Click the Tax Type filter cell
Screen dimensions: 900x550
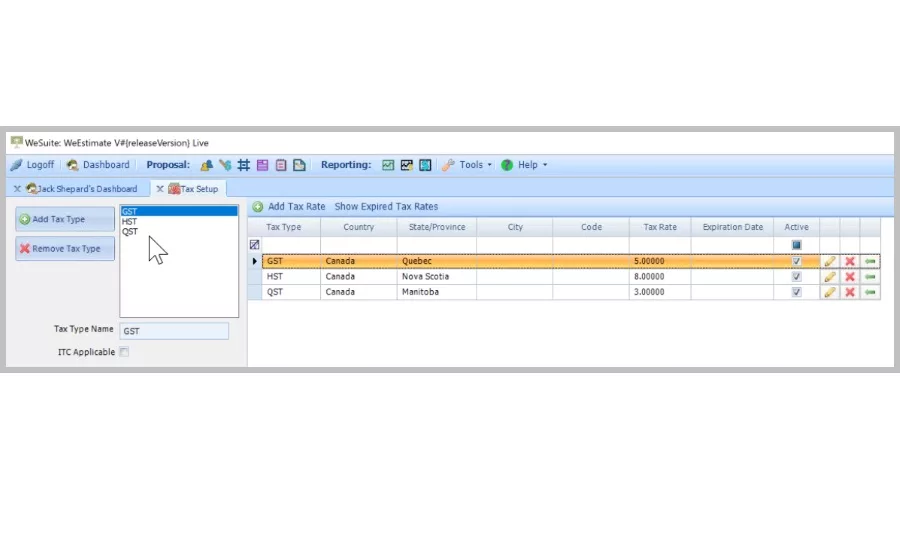[291, 245]
